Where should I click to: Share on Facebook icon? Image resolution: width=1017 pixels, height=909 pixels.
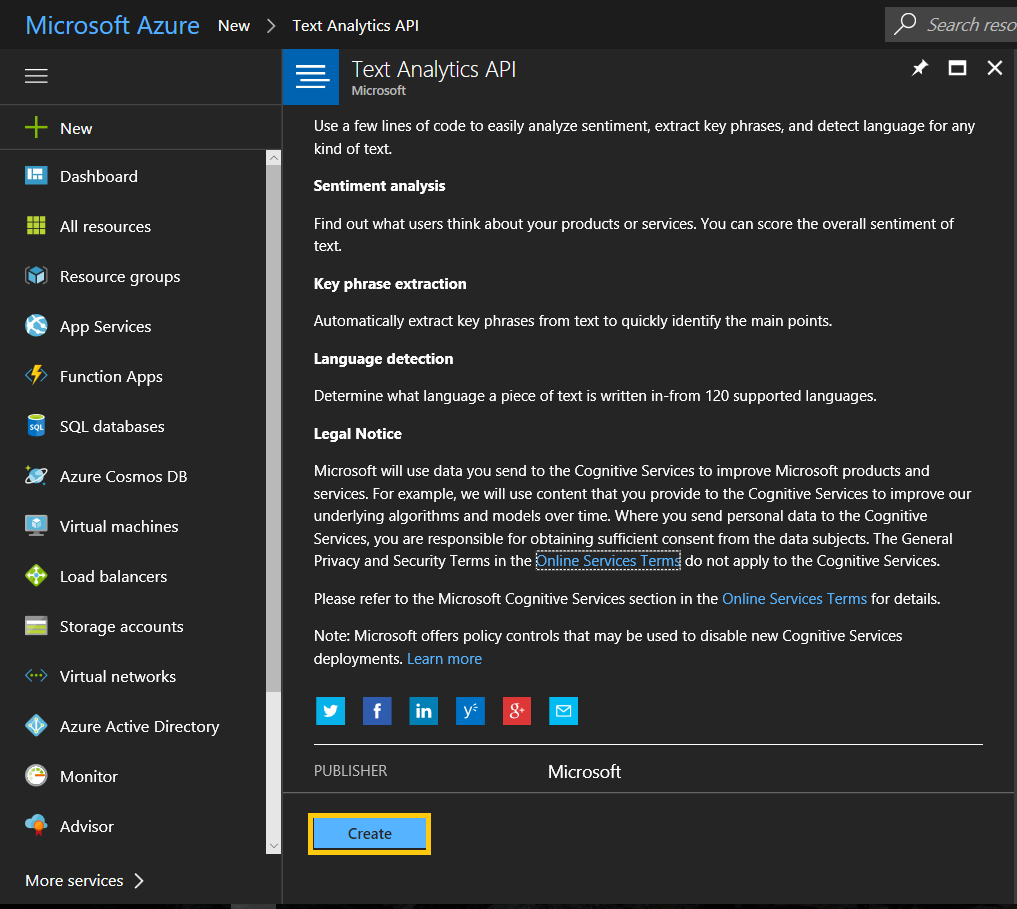[377, 711]
